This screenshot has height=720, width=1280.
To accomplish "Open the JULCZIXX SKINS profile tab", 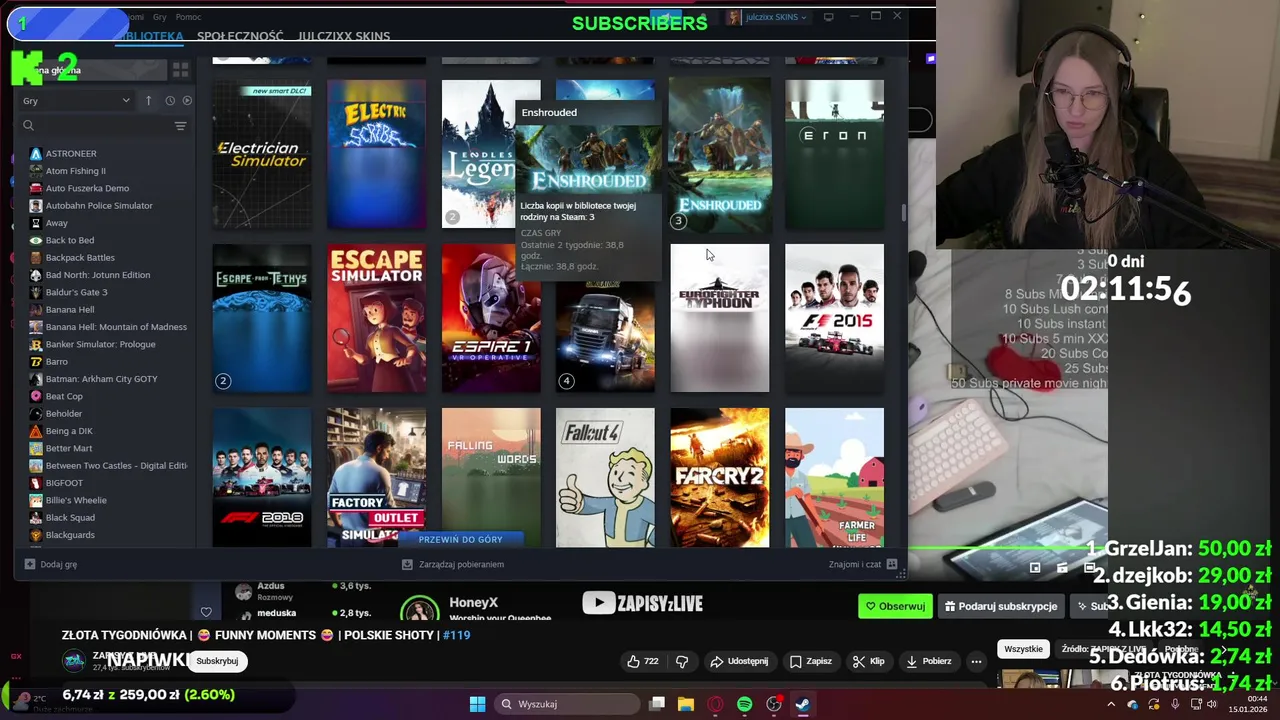I will click(x=343, y=36).
